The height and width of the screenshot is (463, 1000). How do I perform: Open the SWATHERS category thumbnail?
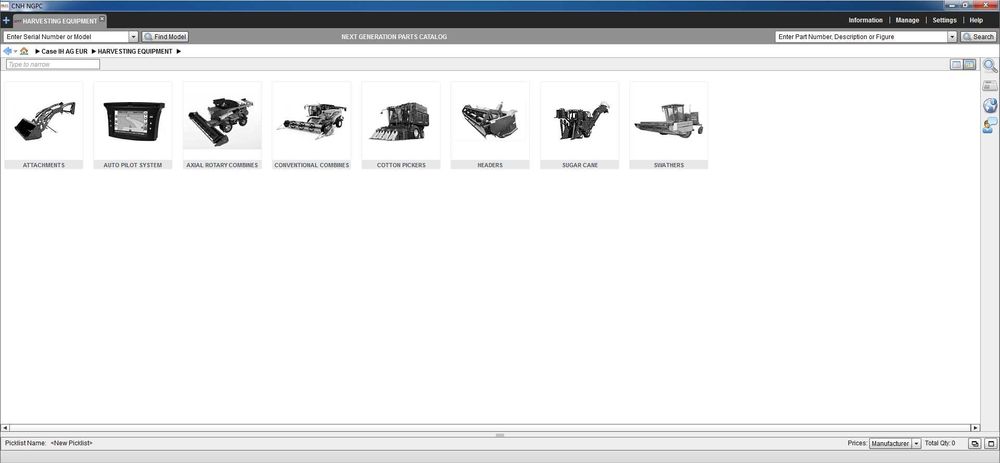click(669, 121)
